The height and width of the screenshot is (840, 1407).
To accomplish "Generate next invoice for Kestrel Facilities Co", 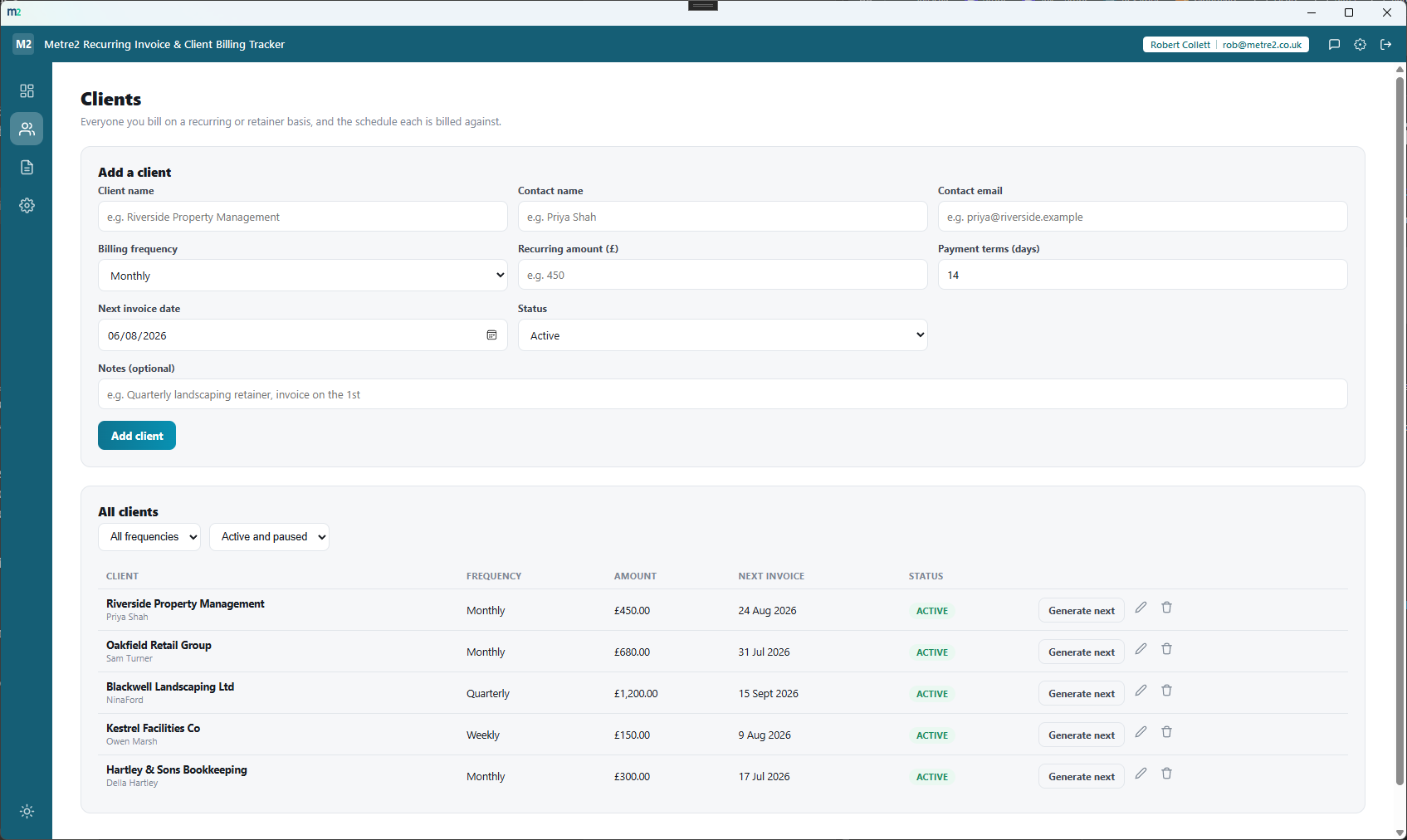I will coord(1081,735).
